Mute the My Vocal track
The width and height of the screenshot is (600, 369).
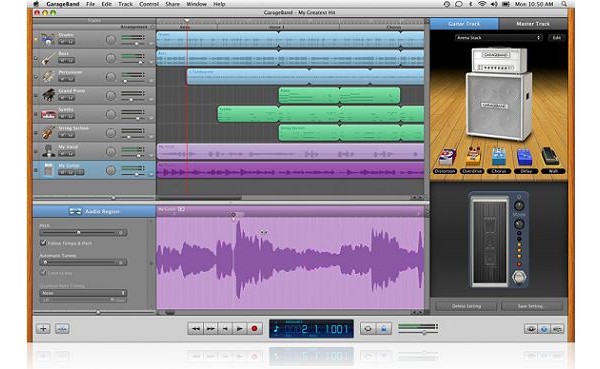pyautogui.click(x=62, y=154)
